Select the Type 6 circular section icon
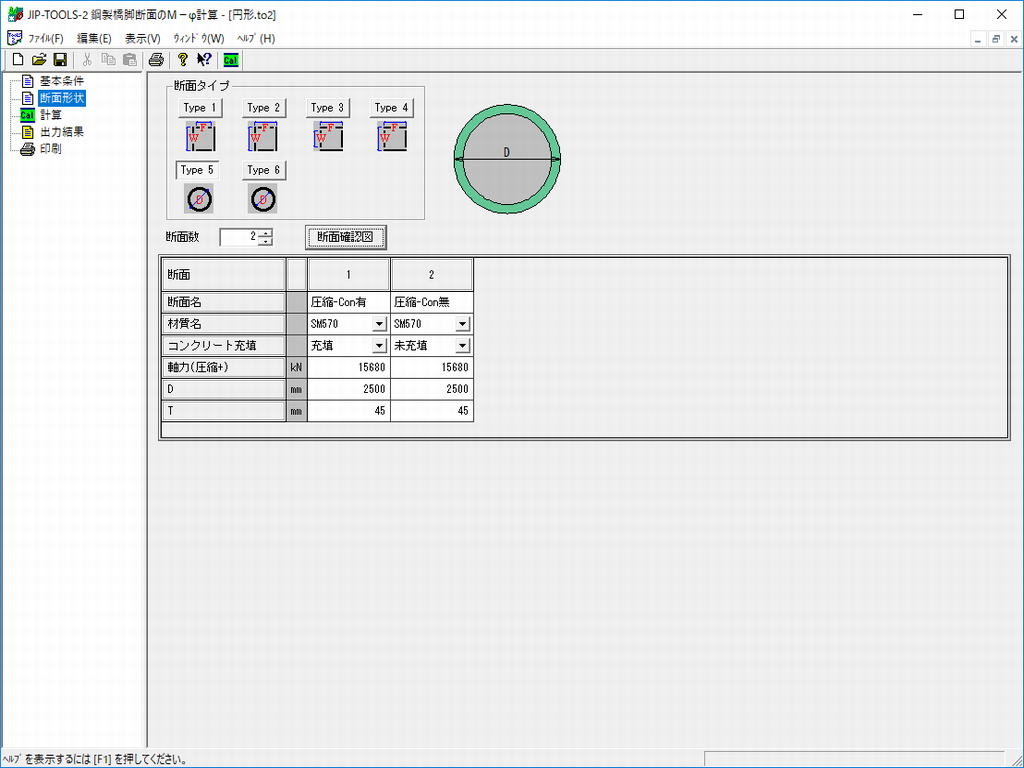 (264, 199)
